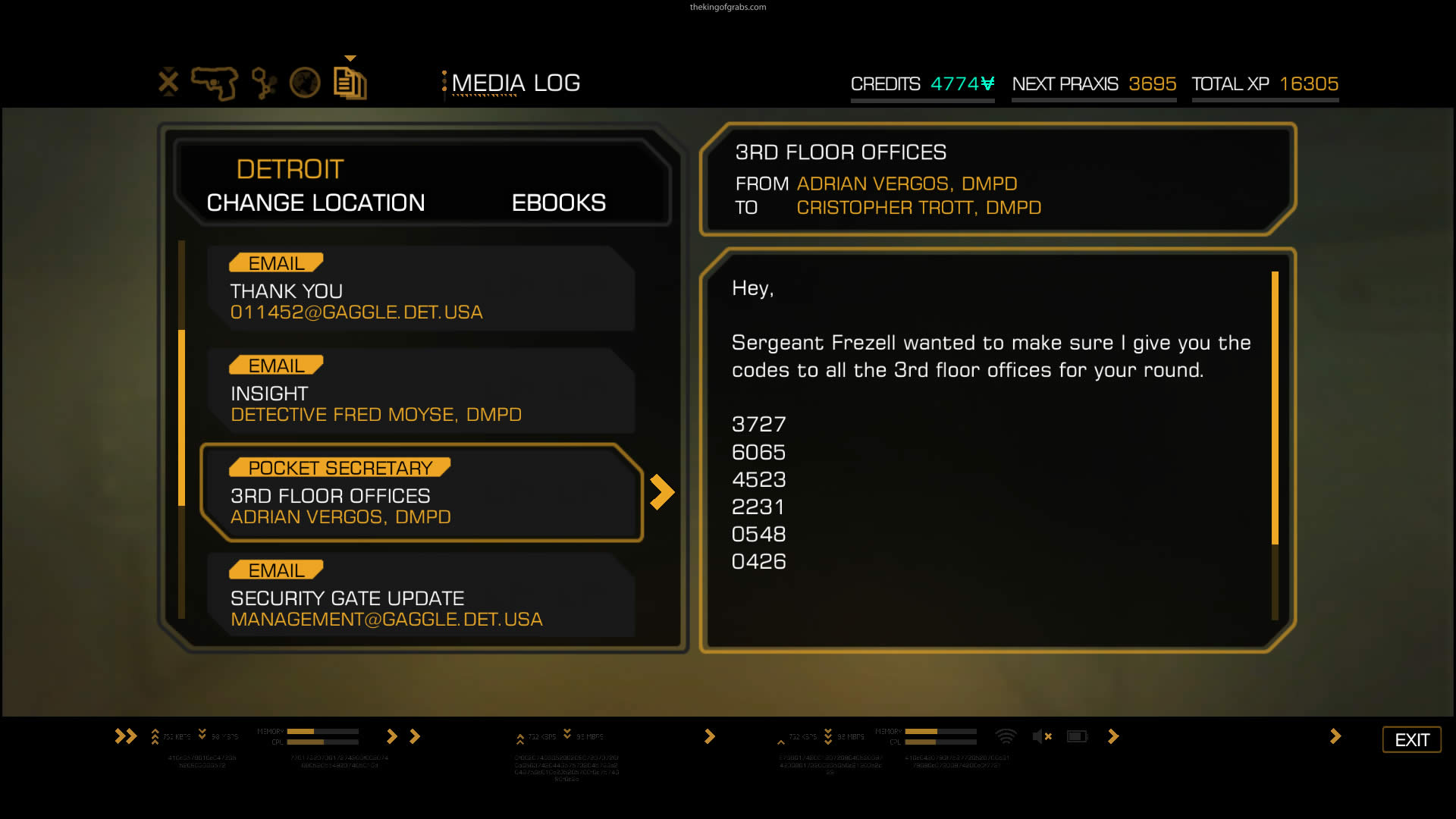Click the battery status icon
Viewport: 1456px width, 819px height.
click(1077, 736)
